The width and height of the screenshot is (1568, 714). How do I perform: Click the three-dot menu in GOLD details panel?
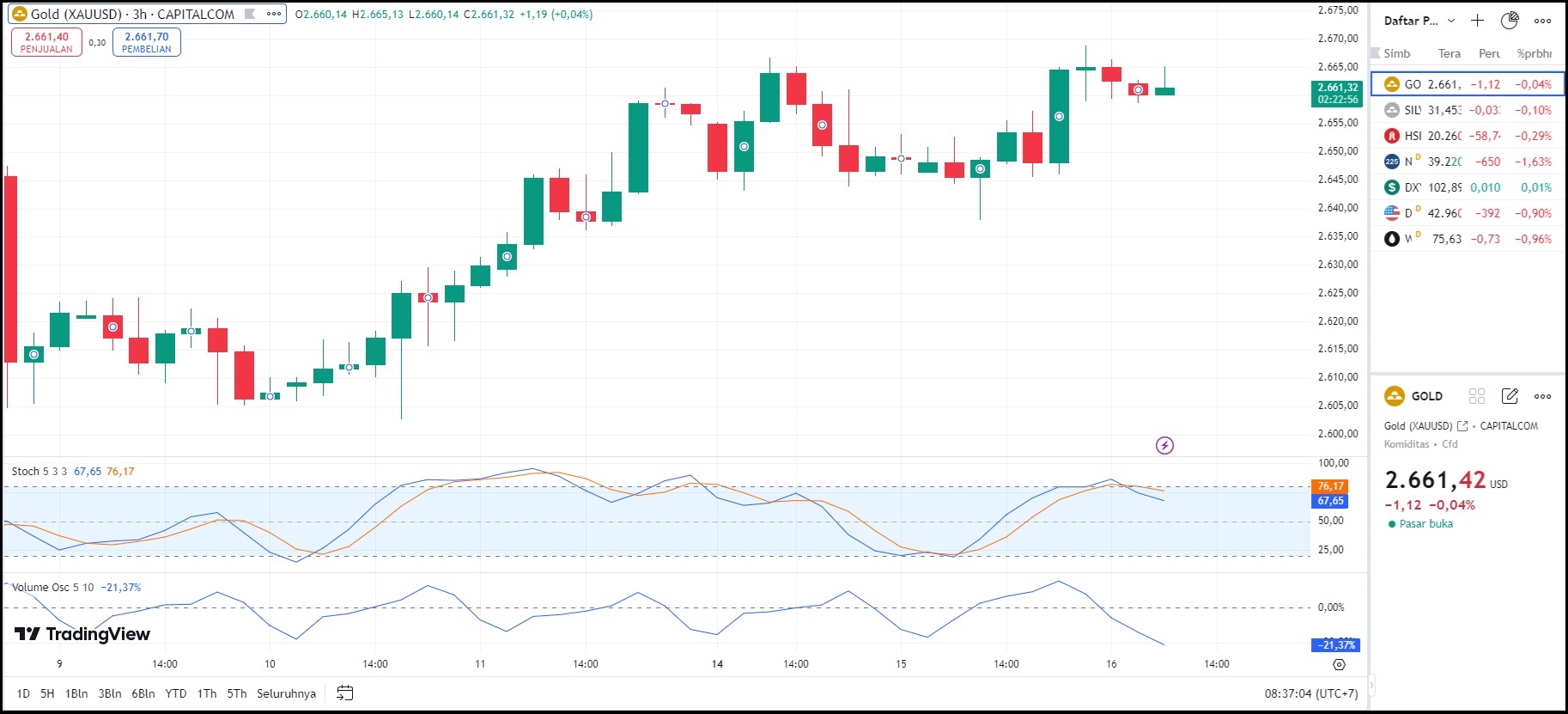(1543, 396)
